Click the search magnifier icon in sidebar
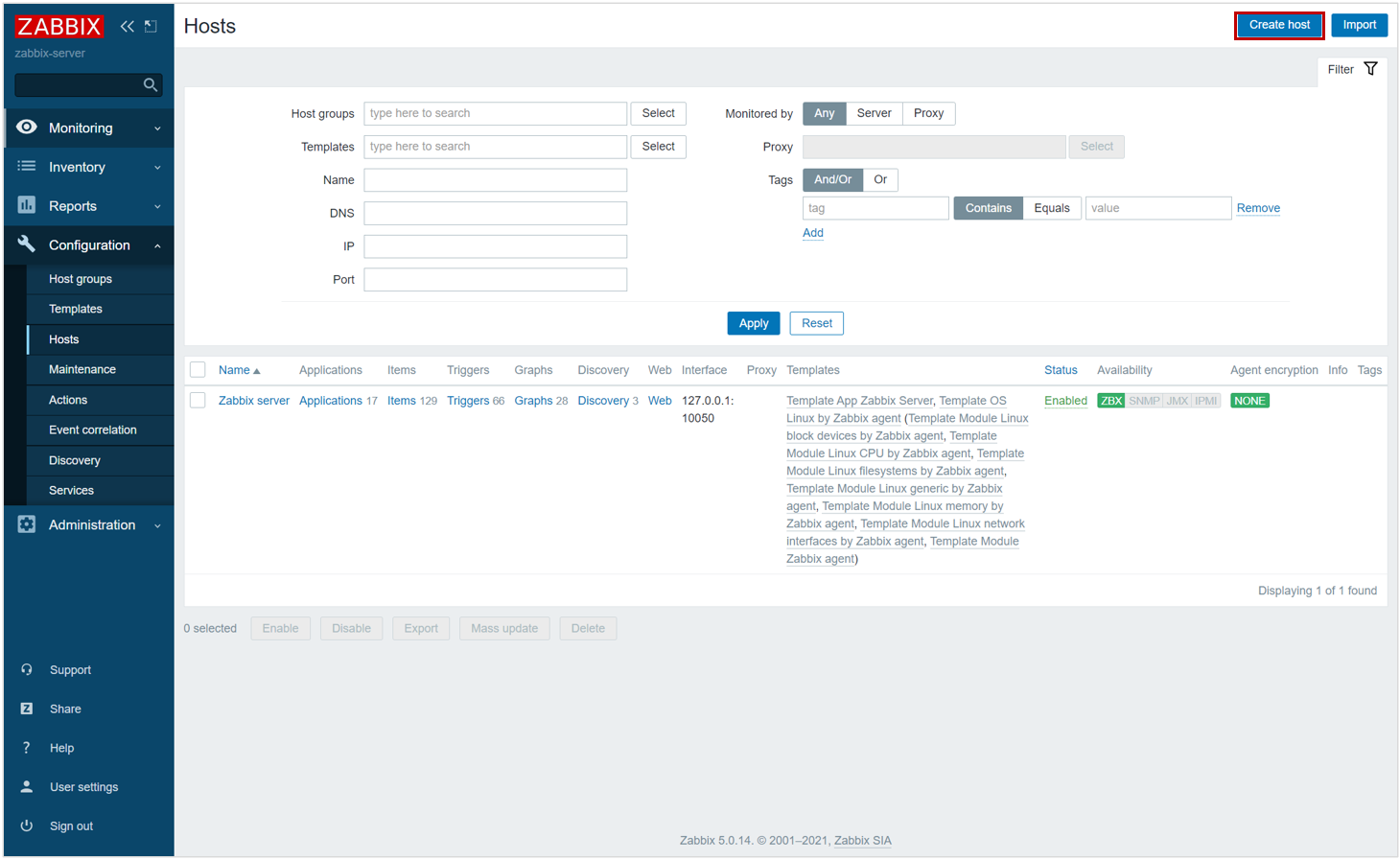Image resolution: width=1400 pixels, height=860 pixels. tap(151, 85)
